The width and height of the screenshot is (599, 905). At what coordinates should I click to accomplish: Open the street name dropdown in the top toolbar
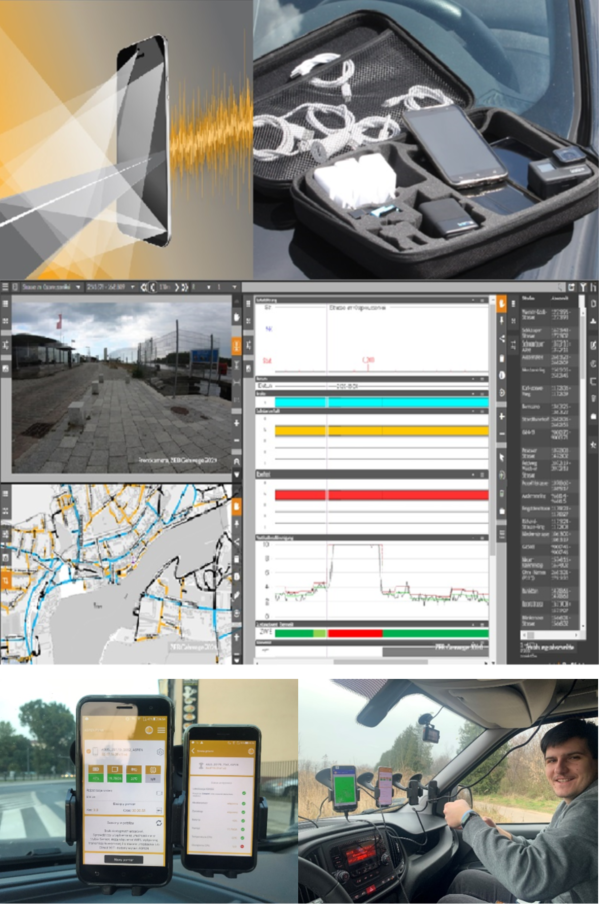pos(51,287)
